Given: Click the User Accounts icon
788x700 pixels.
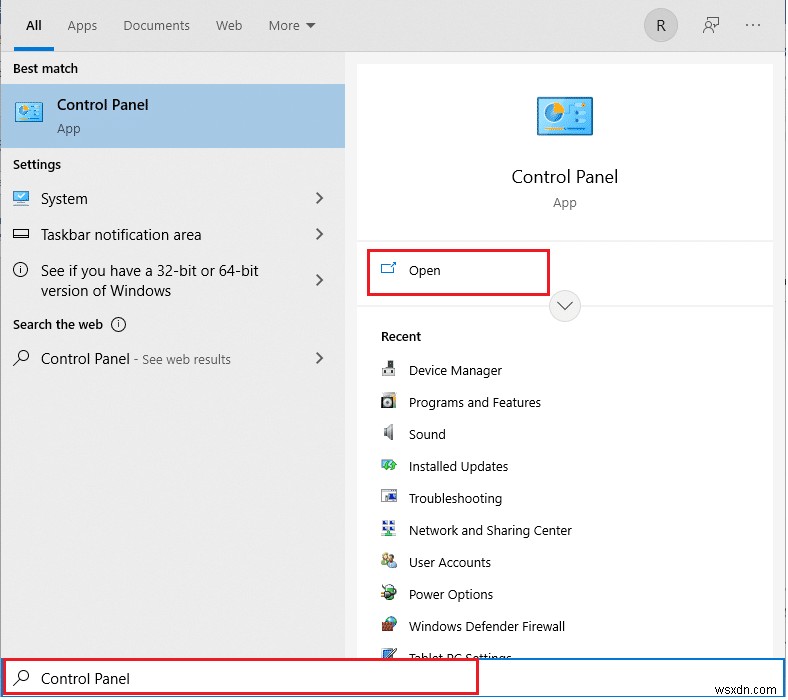Looking at the screenshot, I should point(389,562).
